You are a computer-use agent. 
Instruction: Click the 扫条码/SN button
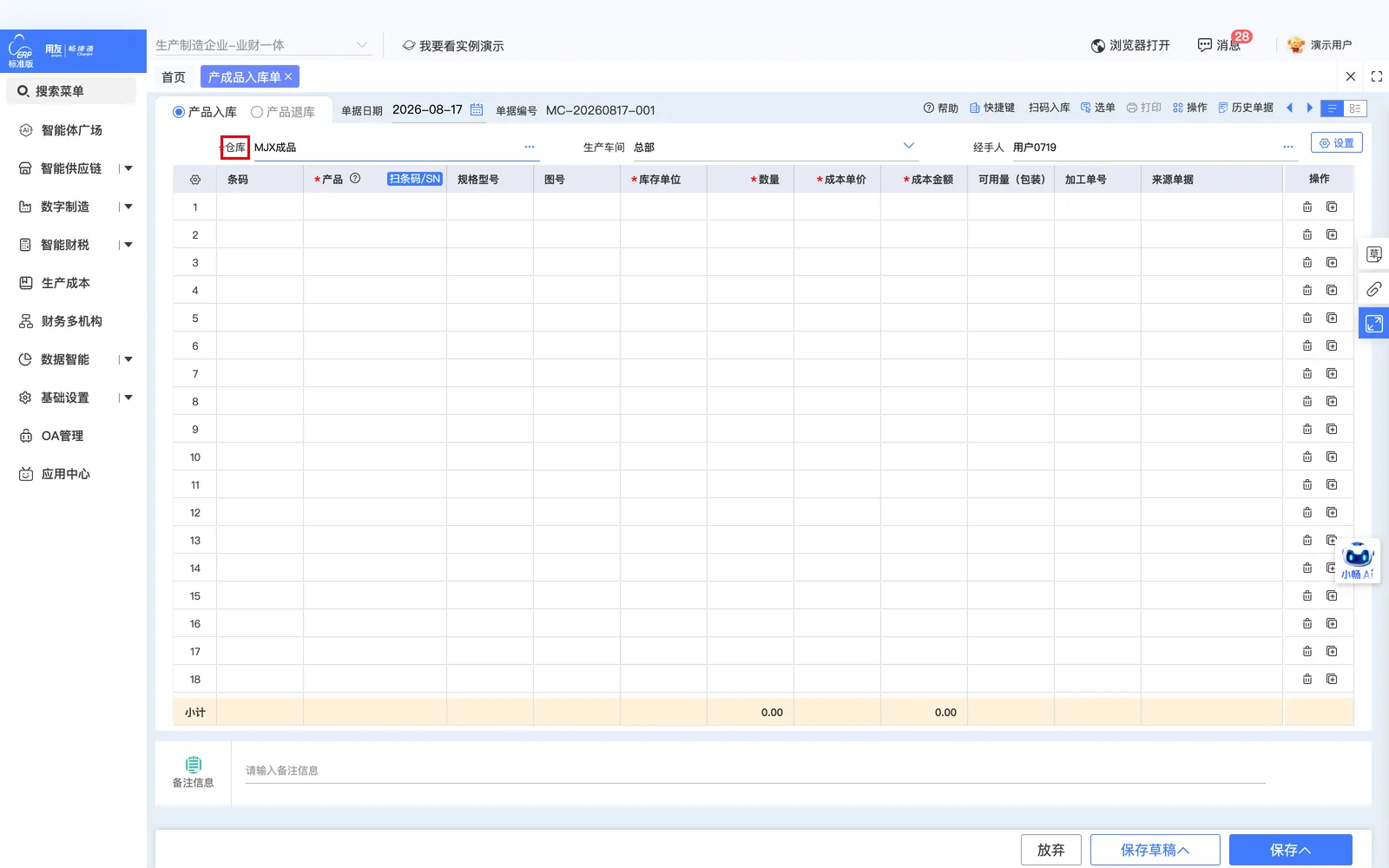[x=415, y=179]
